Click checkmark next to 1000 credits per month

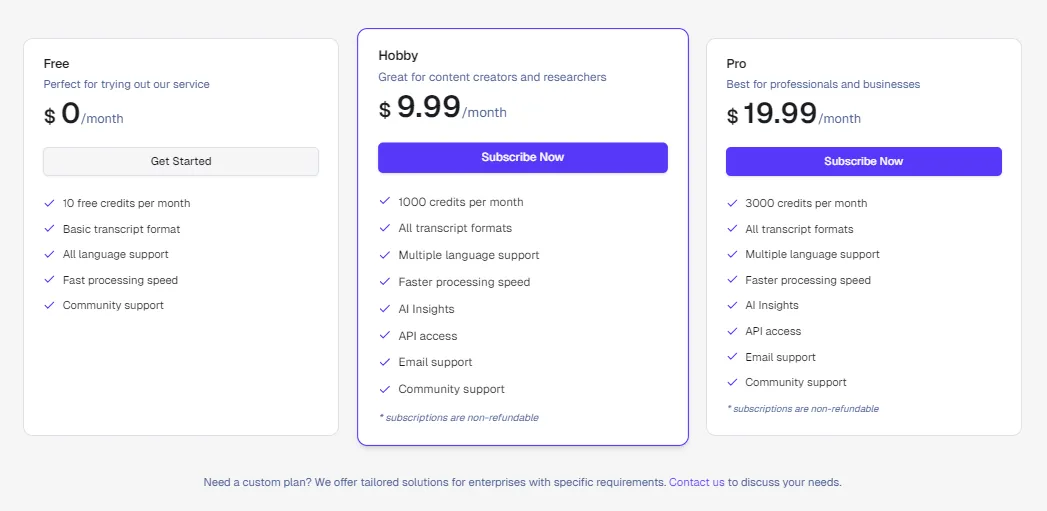pyautogui.click(x=384, y=201)
